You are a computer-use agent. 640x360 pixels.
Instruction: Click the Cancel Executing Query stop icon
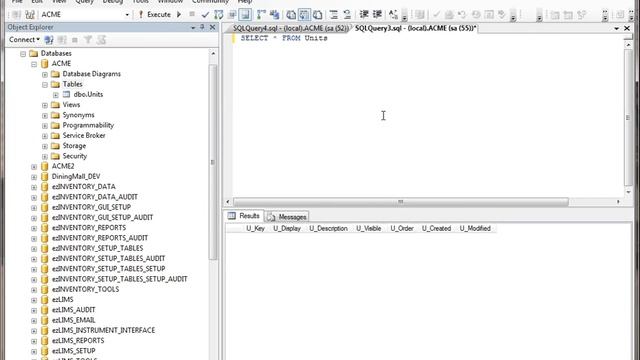pyautogui.click(x=192, y=15)
